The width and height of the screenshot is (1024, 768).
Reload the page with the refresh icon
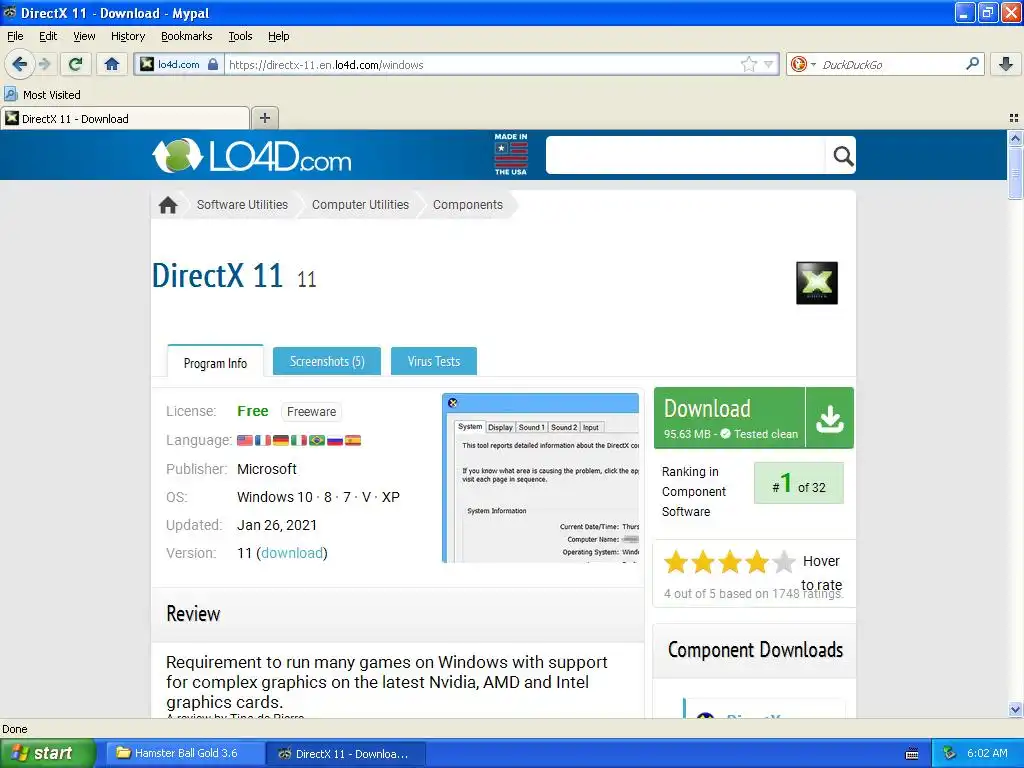point(75,64)
